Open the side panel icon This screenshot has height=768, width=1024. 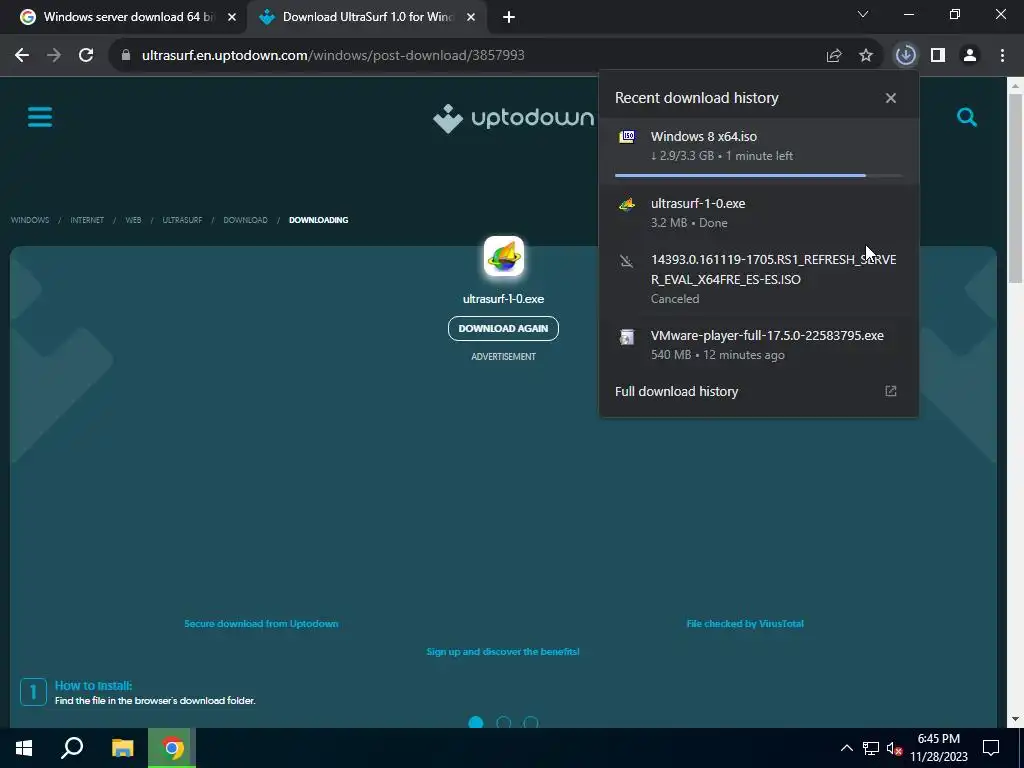coord(938,56)
